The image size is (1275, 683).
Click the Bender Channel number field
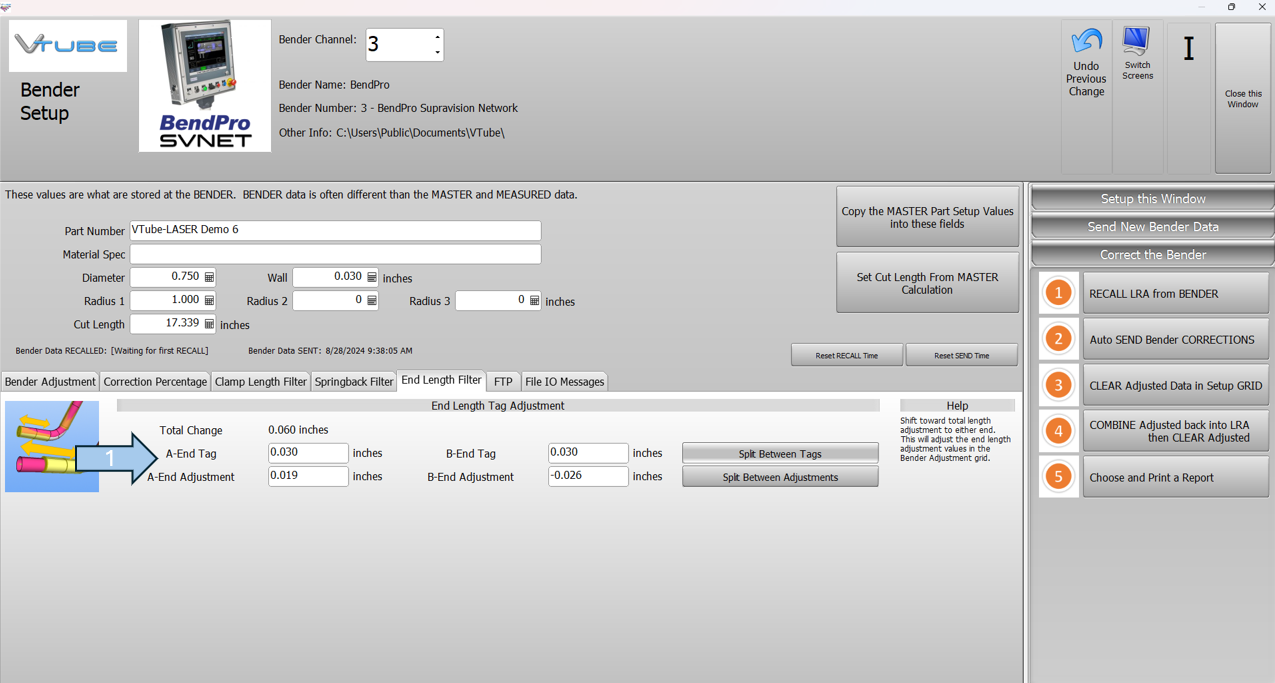tap(398, 45)
